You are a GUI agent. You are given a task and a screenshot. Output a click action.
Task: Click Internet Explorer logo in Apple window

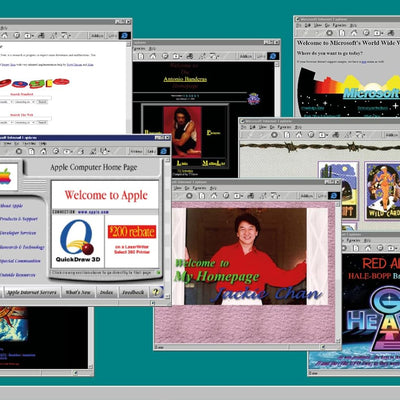pyautogui.click(x=163, y=151)
